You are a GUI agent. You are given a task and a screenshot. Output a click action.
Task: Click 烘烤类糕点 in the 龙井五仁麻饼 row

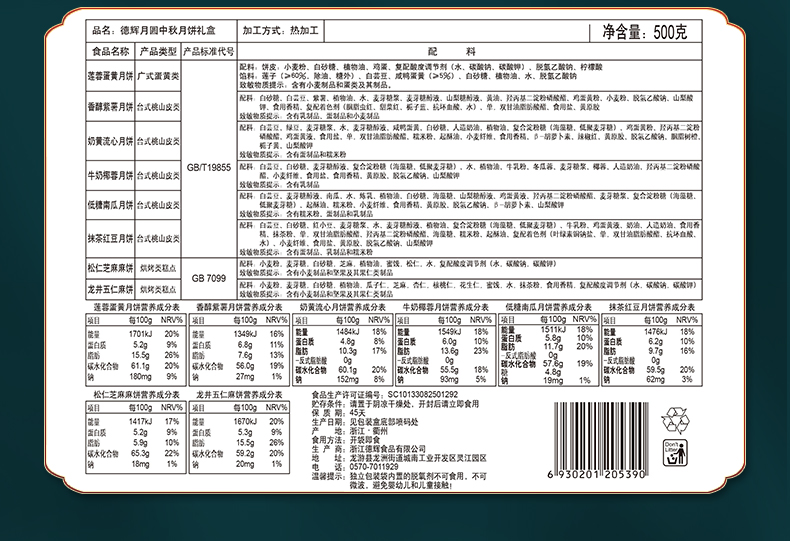(x=158, y=289)
